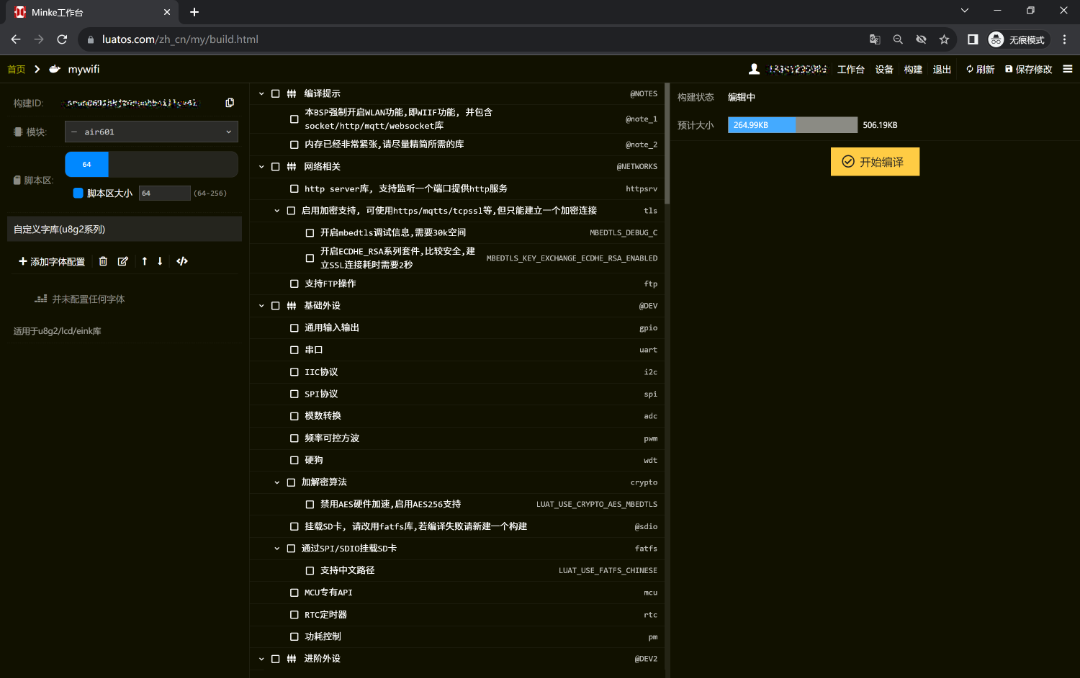
Task: Check the 功耗控制 pm option
Action: point(294,637)
